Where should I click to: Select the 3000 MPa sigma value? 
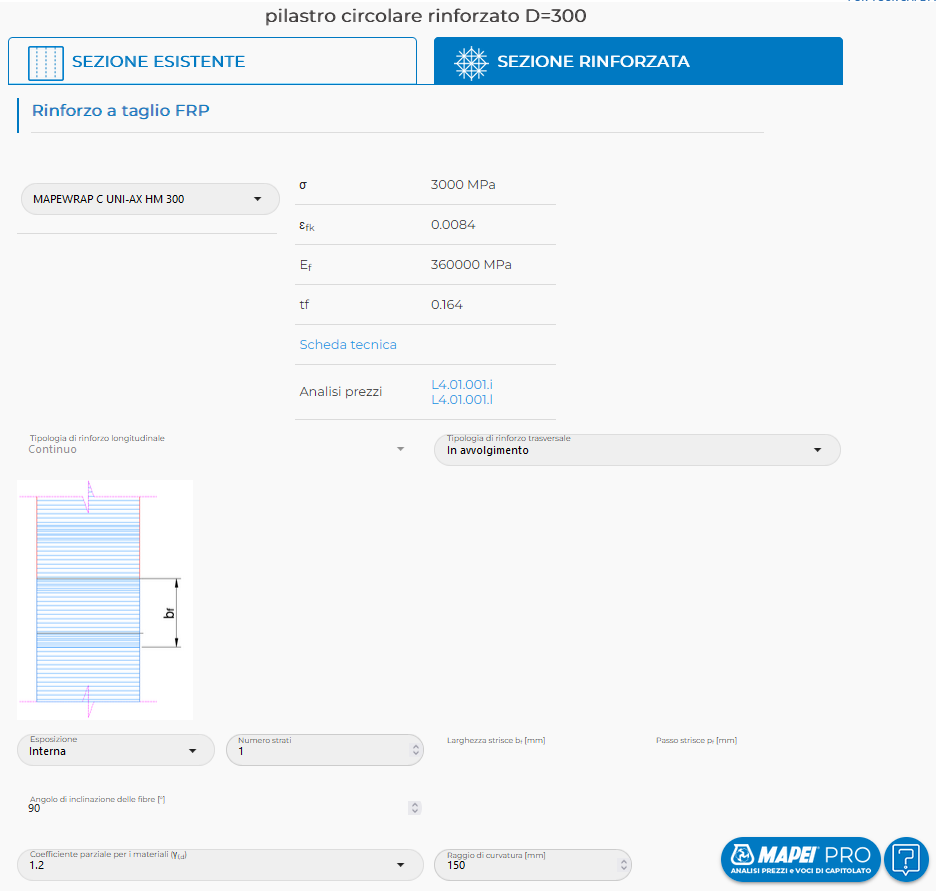pos(463,184)
